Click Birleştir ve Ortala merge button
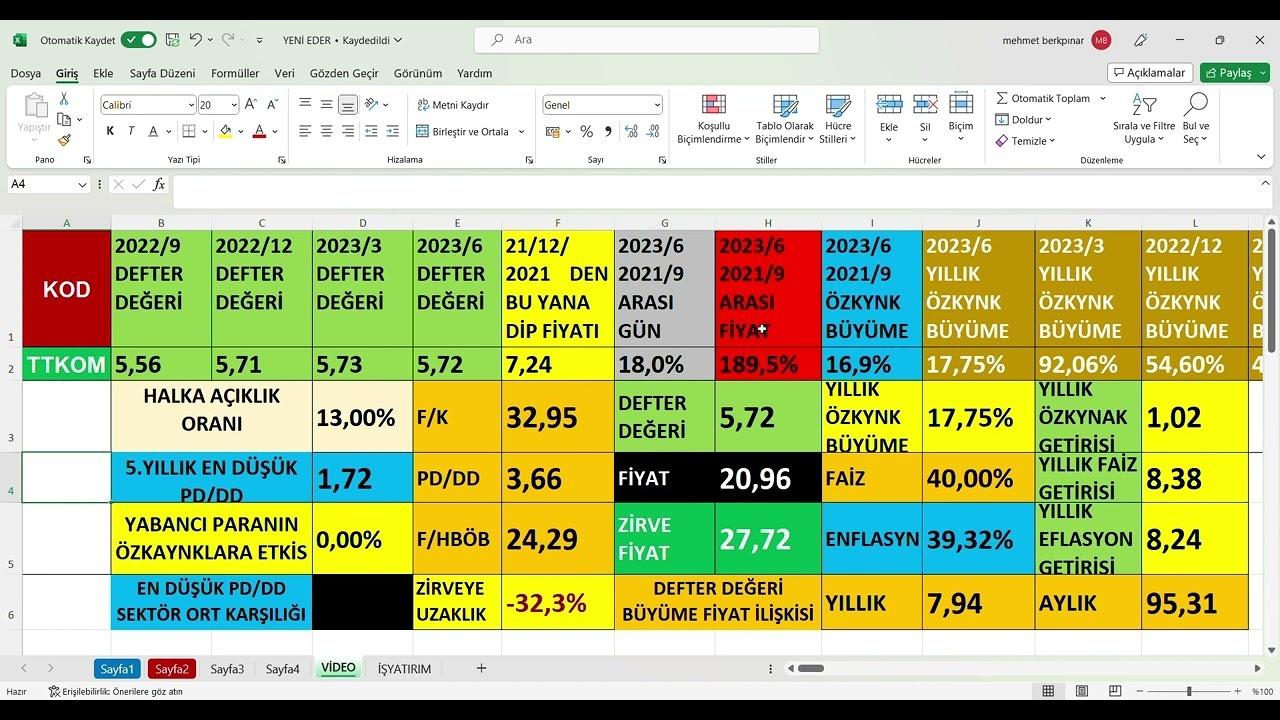Screen dimensions: 1280x720 point(462,132)
